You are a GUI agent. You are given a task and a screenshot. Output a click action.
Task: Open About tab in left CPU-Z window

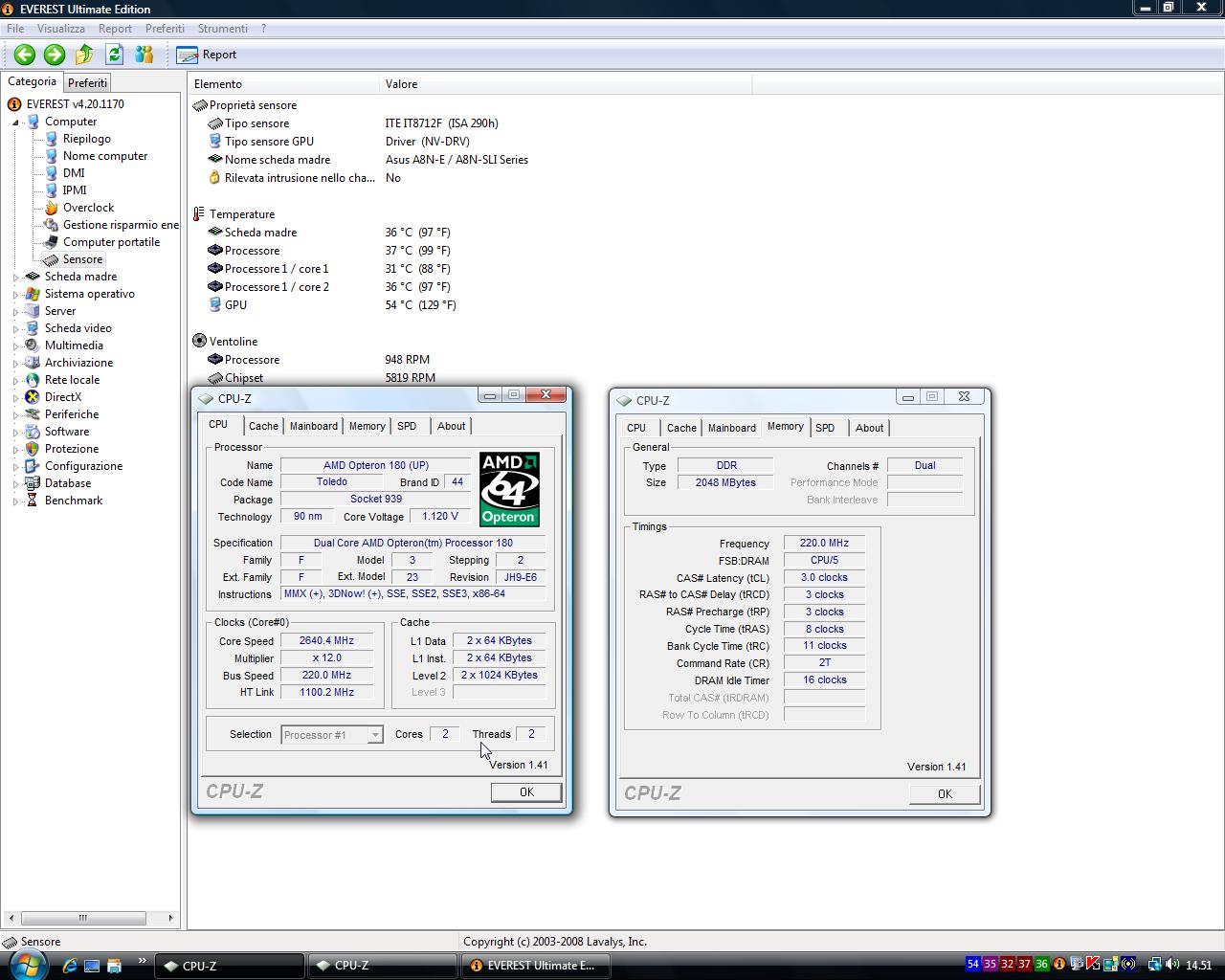452,427
